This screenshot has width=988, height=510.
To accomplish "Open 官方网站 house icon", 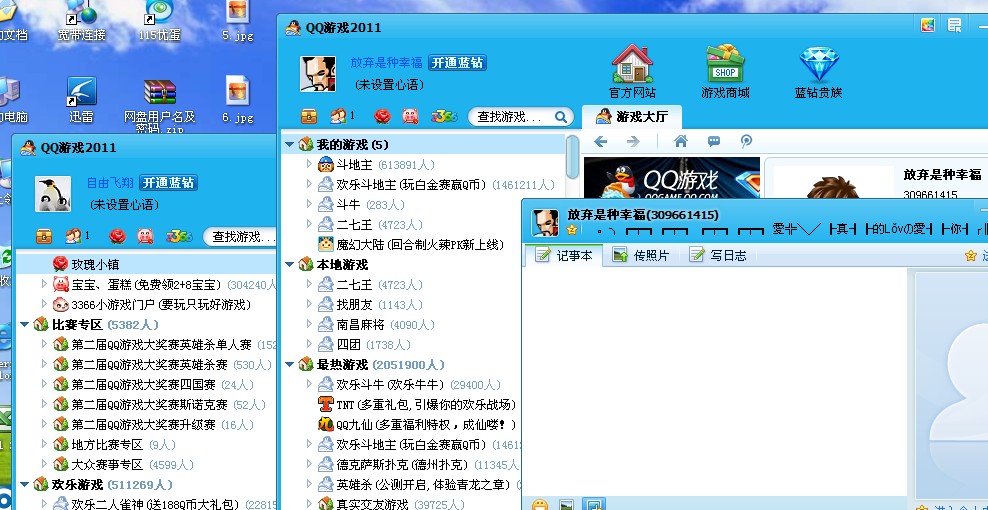I will 632,64.
